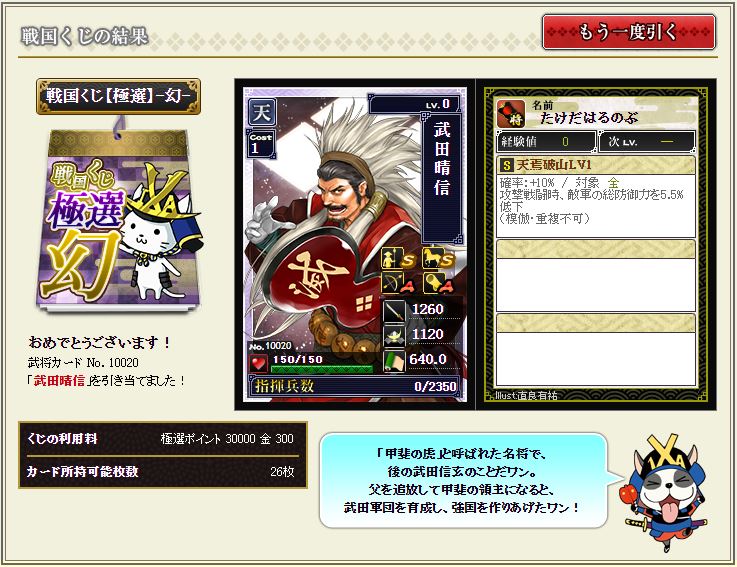The width and height of the screenshot is (737, 567).
Task: Click the empty third skill slot header
Action: (x=596, y=323)
